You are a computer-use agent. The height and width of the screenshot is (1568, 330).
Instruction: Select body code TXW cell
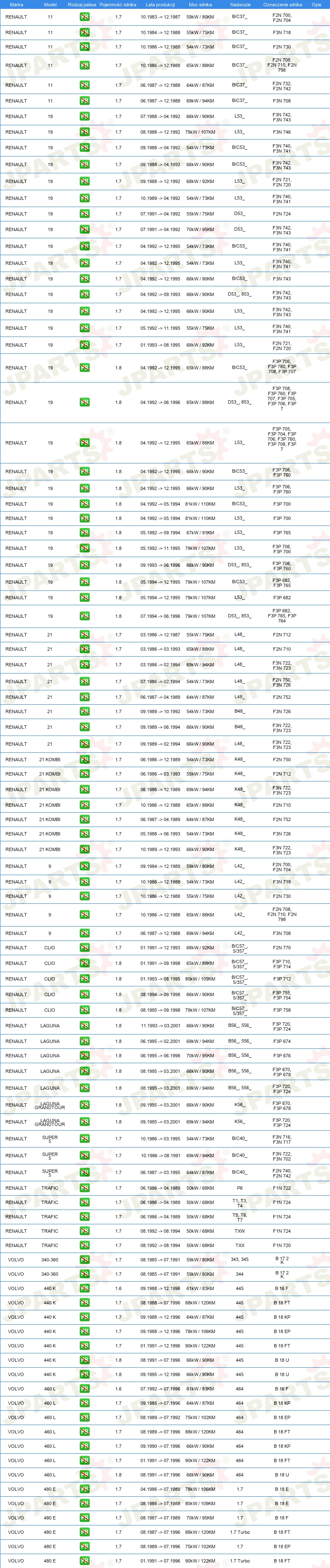pos(240,1231)
